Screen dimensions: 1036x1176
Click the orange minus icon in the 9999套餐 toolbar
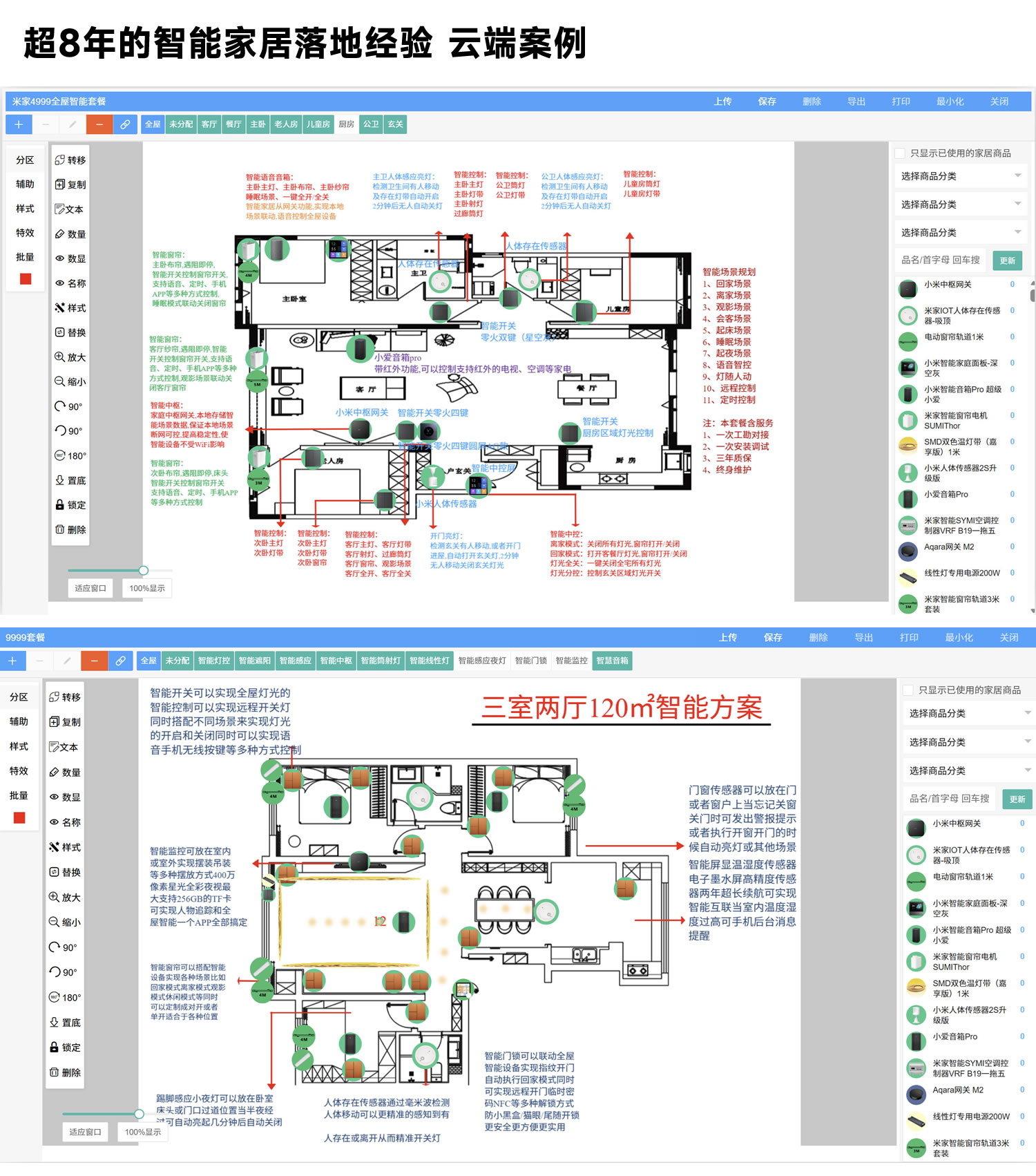point(95,661)
